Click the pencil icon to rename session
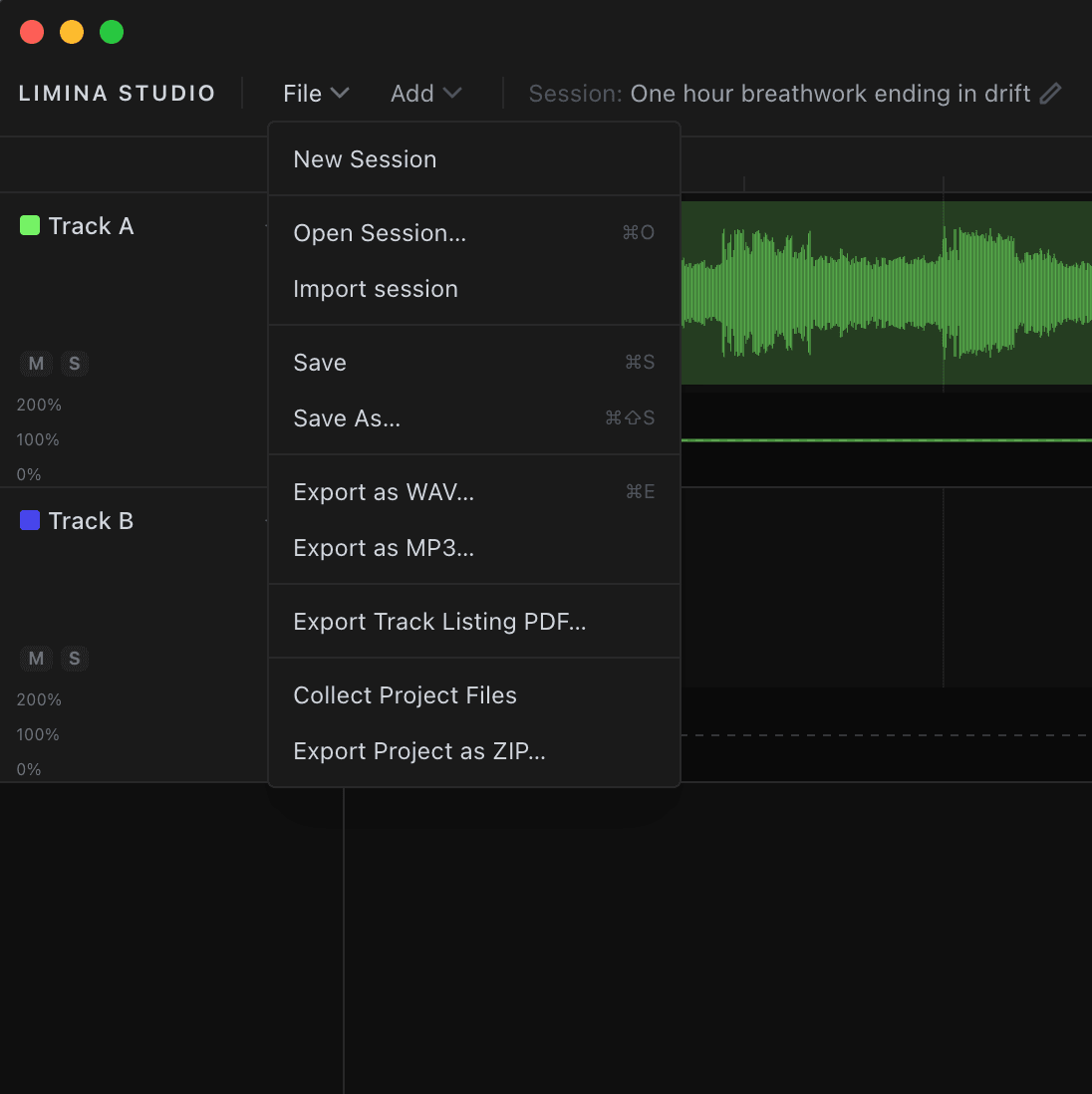1092x1094 pixels. tap(1050, 94)
